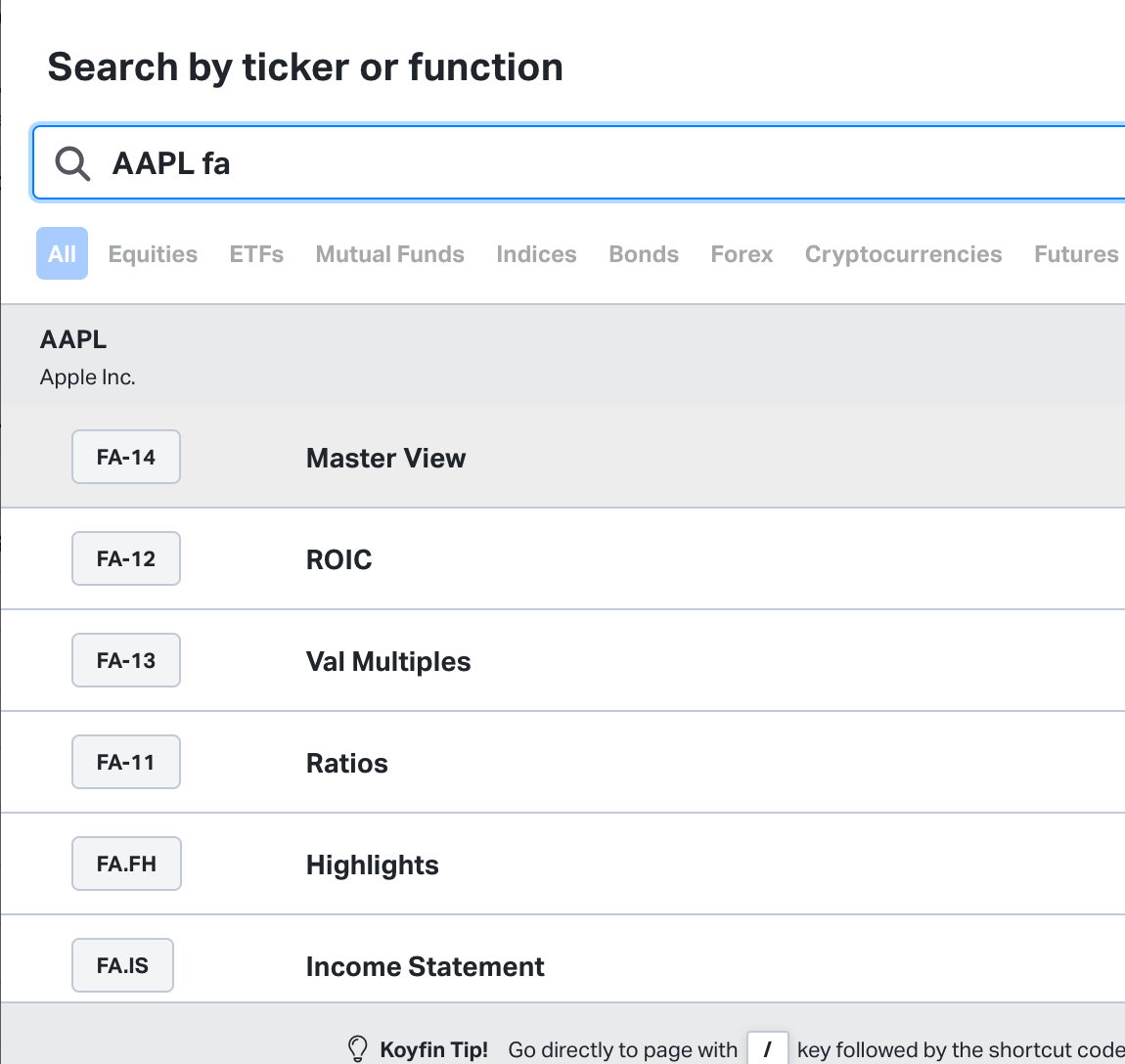1125x1064 pixels.
Task: Select the All filter tab
Action: [x=62, y=253]
